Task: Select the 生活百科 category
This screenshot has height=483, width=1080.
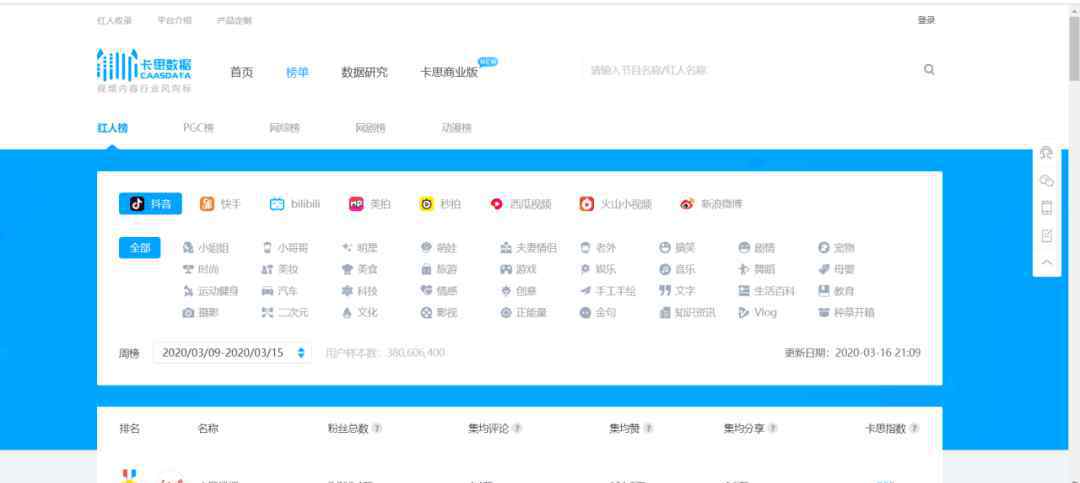Action: click(766, 291)
